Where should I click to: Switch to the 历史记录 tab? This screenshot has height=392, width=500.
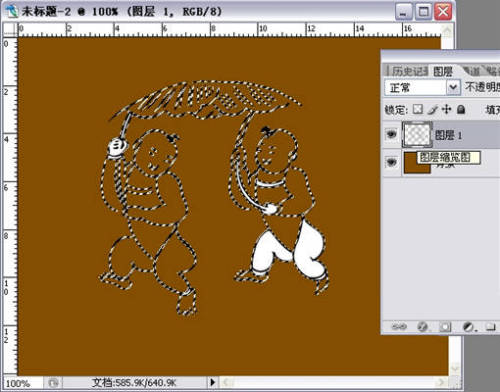coord(409,71)
